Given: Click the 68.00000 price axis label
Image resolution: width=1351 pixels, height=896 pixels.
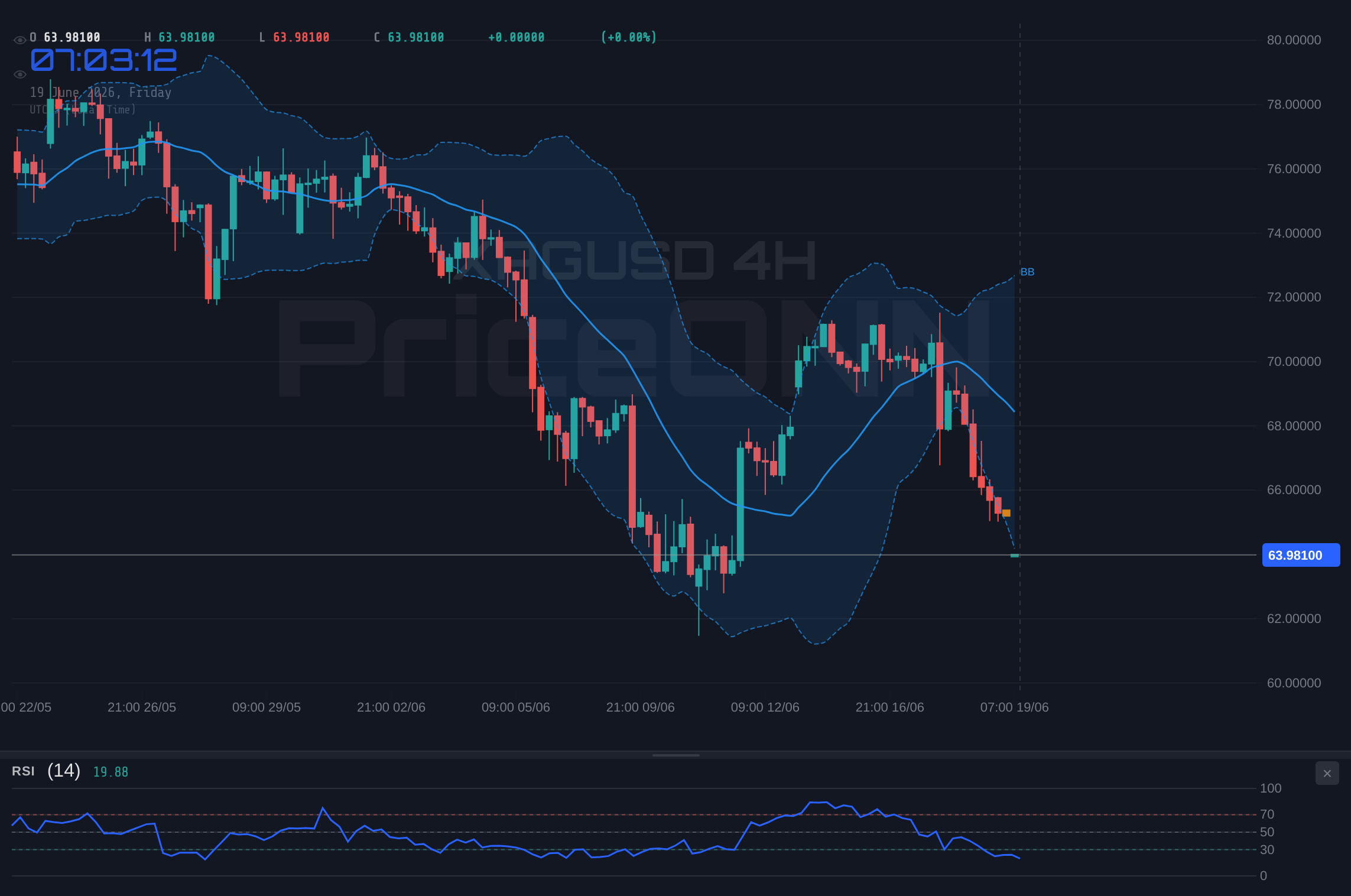Looking at the screenshot, I should point(1294,426).
